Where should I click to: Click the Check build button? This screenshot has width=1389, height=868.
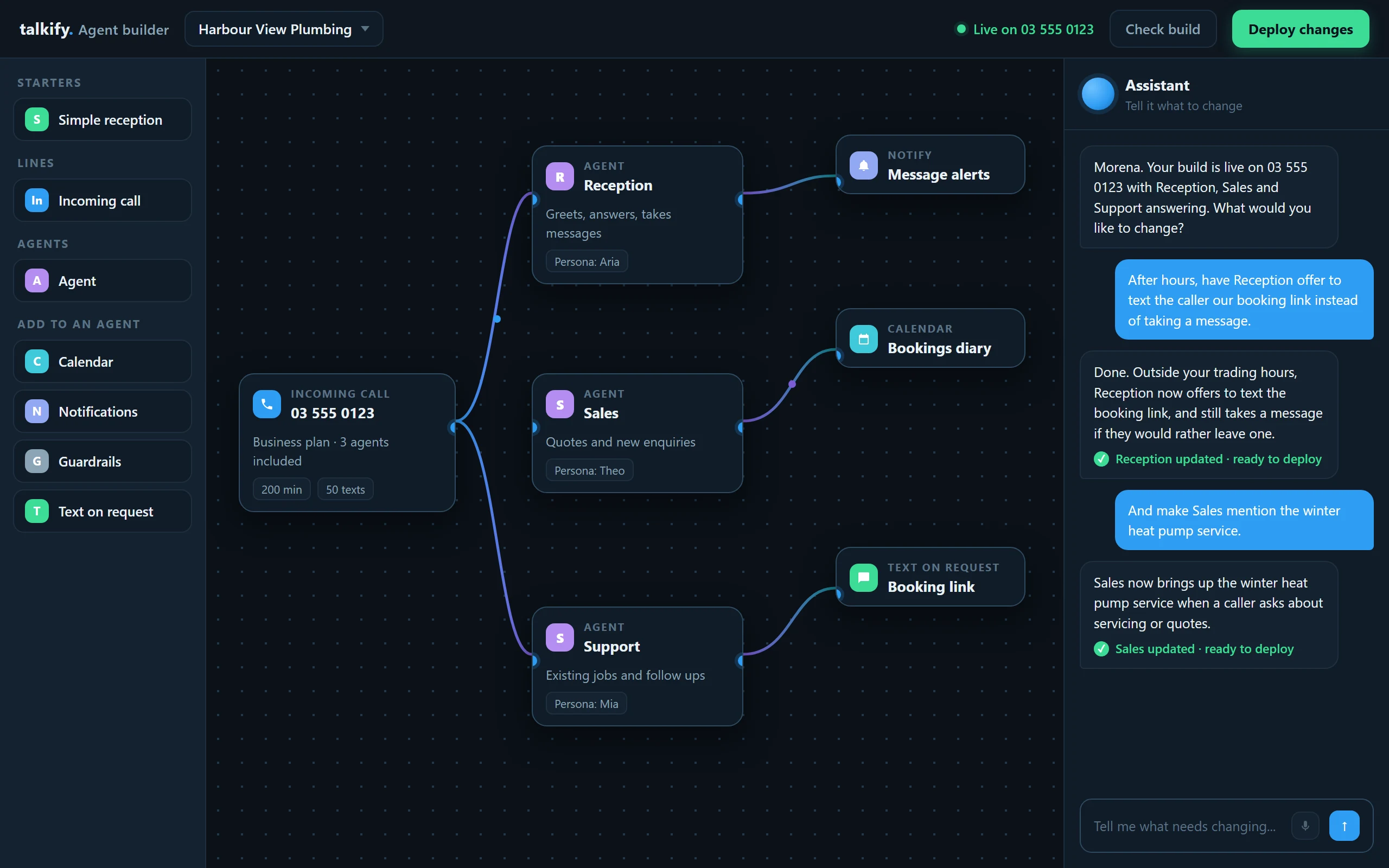tap(1162, 29)
